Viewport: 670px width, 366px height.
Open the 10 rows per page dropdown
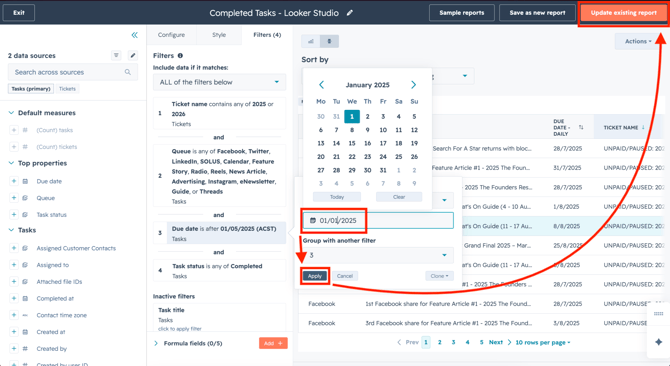point(543,343)
